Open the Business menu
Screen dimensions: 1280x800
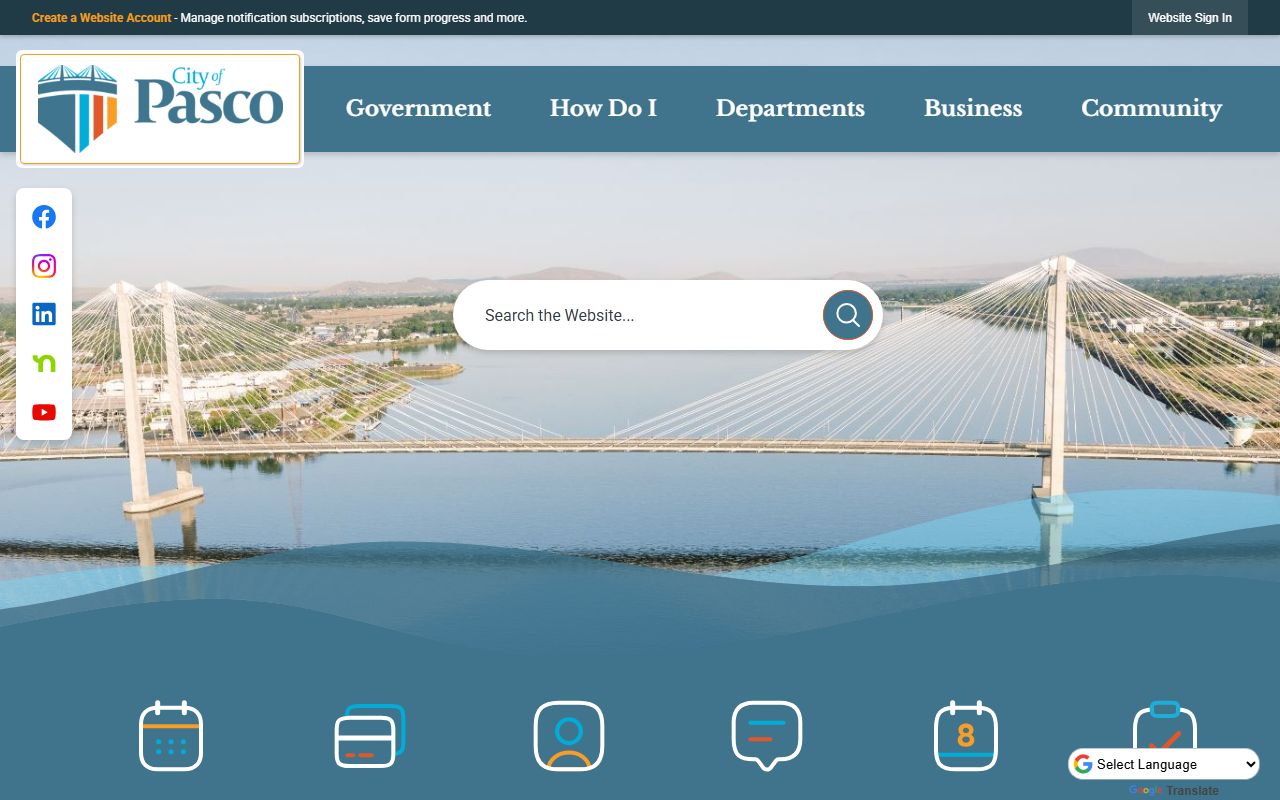click(x=973, y=109)
